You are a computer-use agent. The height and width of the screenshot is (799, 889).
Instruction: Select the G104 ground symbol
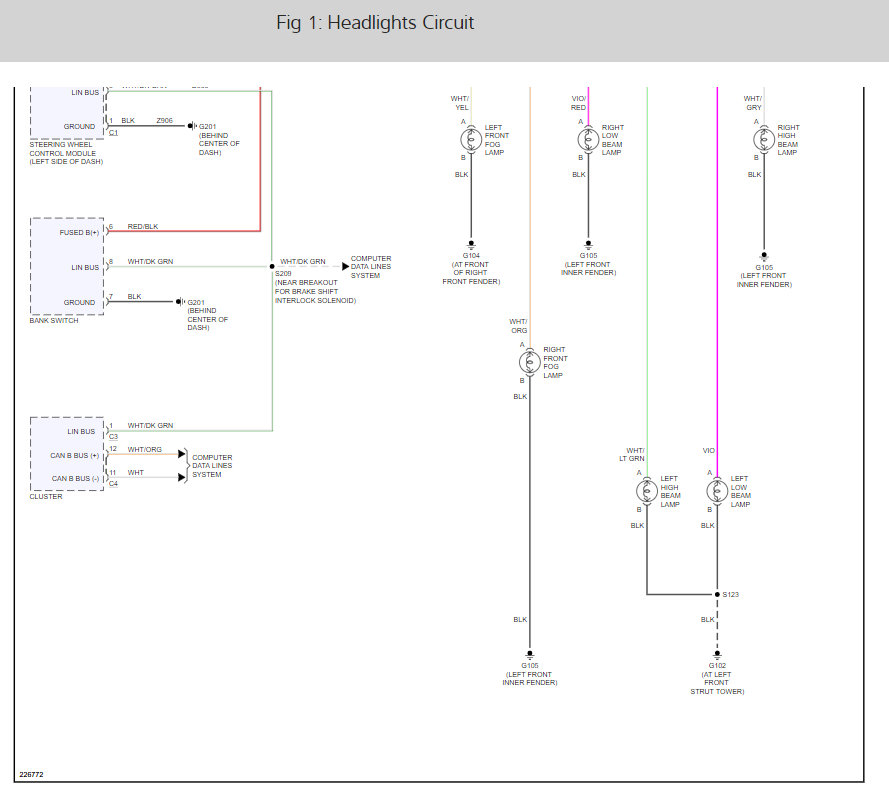click(x=471, y=244)
